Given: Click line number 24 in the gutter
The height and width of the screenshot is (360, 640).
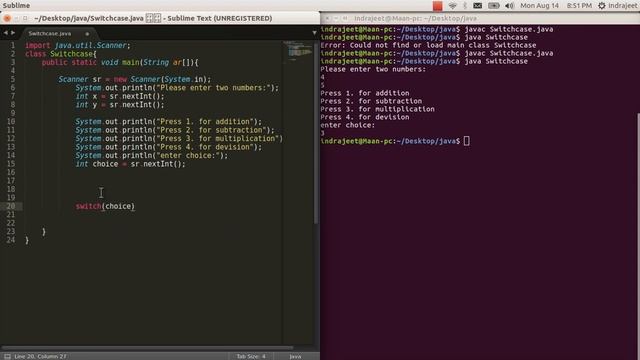Looking at the screenshot, I should click(x=11, y=240).
